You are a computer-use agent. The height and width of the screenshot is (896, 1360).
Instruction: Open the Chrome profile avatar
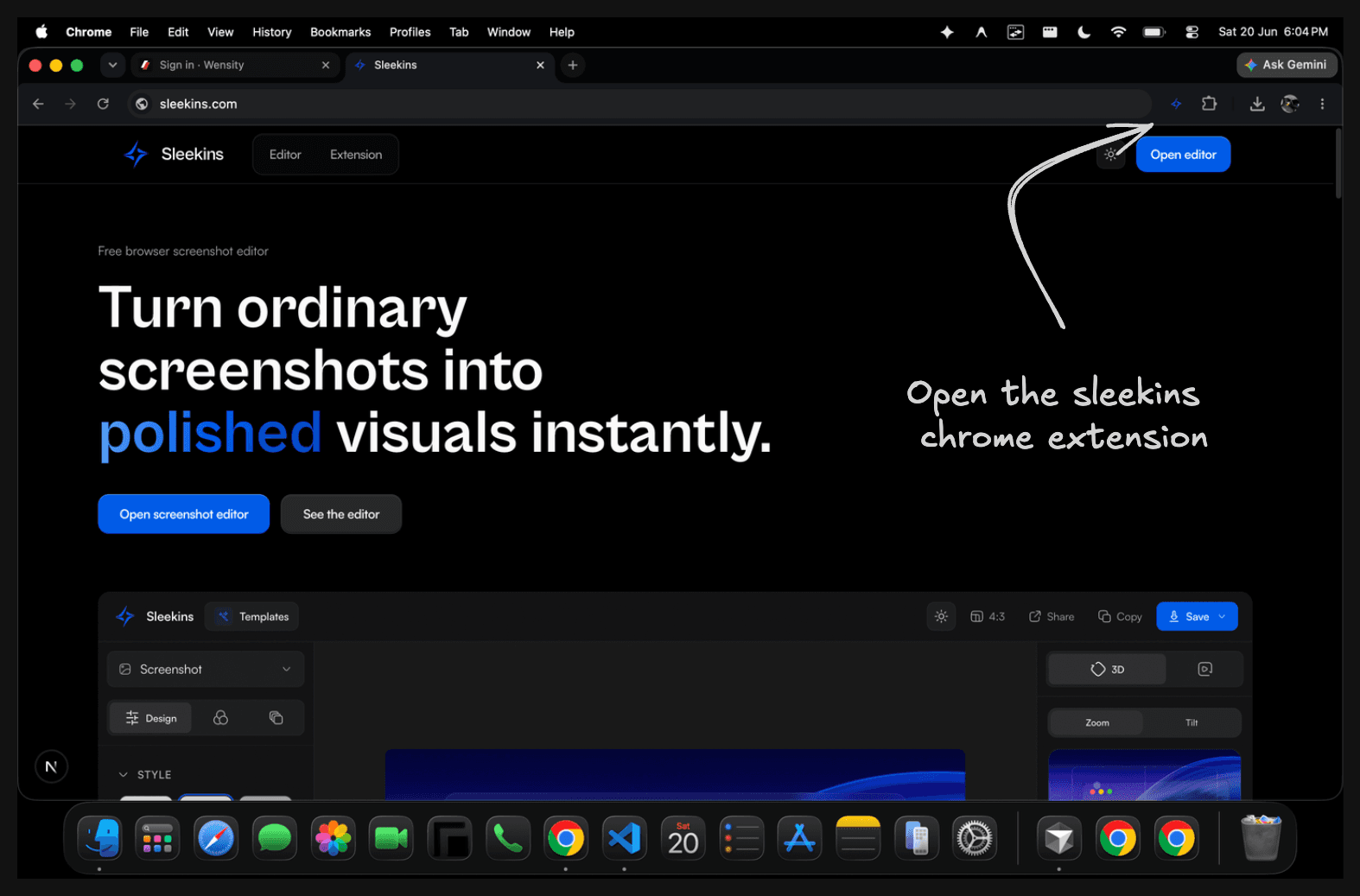[x=1290, y=104]
